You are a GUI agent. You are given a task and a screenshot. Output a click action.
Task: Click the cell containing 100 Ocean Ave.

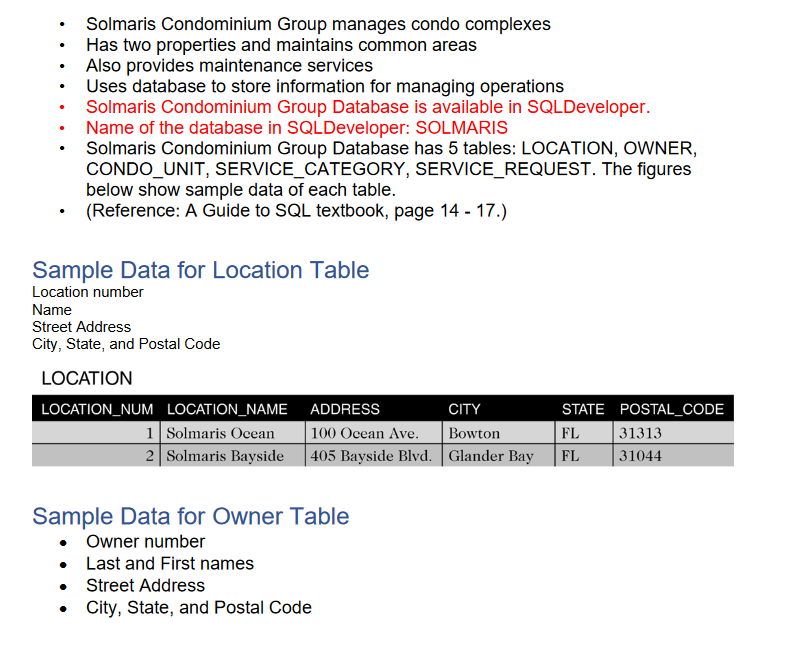pos(367,433)
